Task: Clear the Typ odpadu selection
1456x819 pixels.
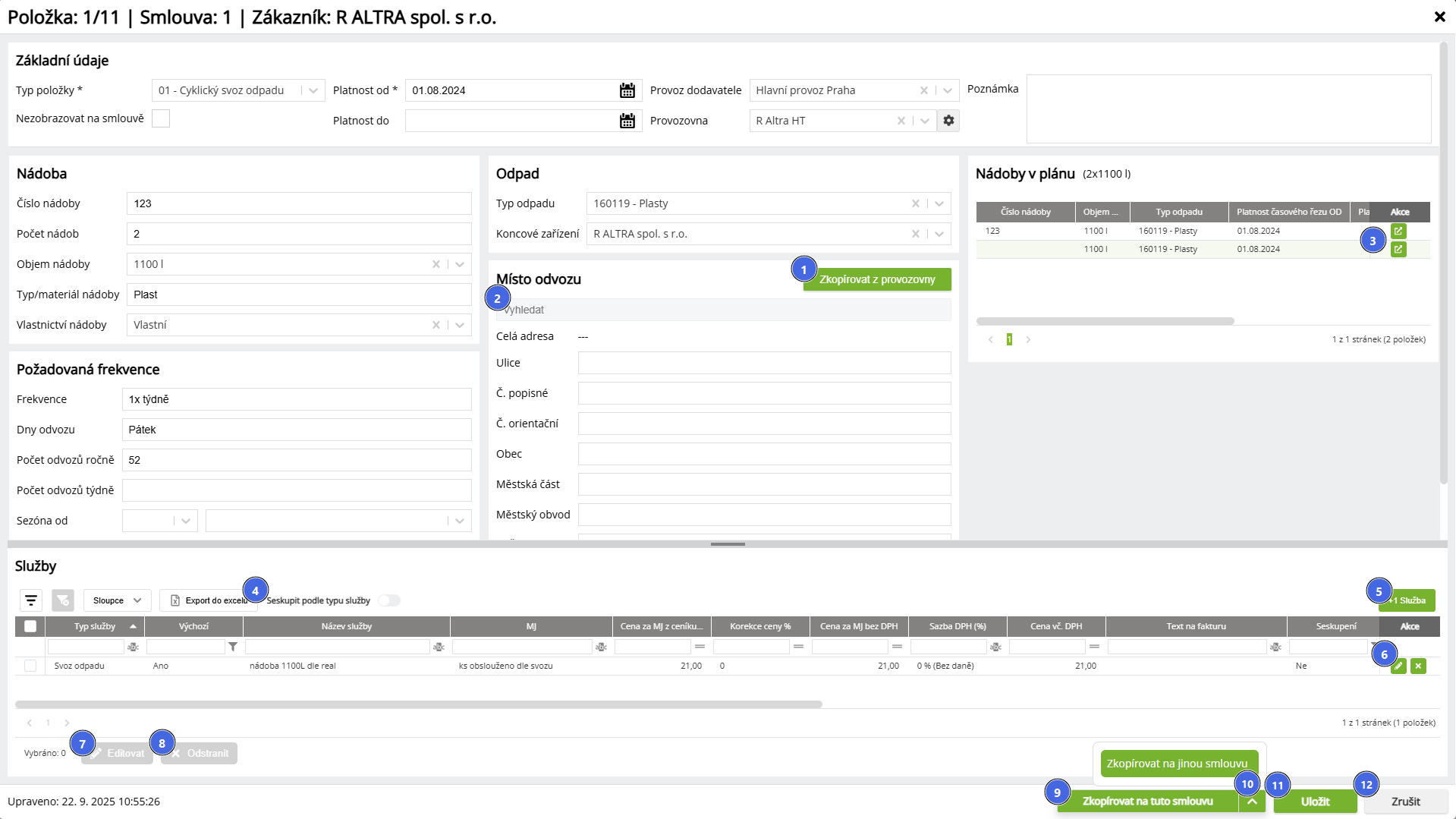Action: [x=915, y=203]
